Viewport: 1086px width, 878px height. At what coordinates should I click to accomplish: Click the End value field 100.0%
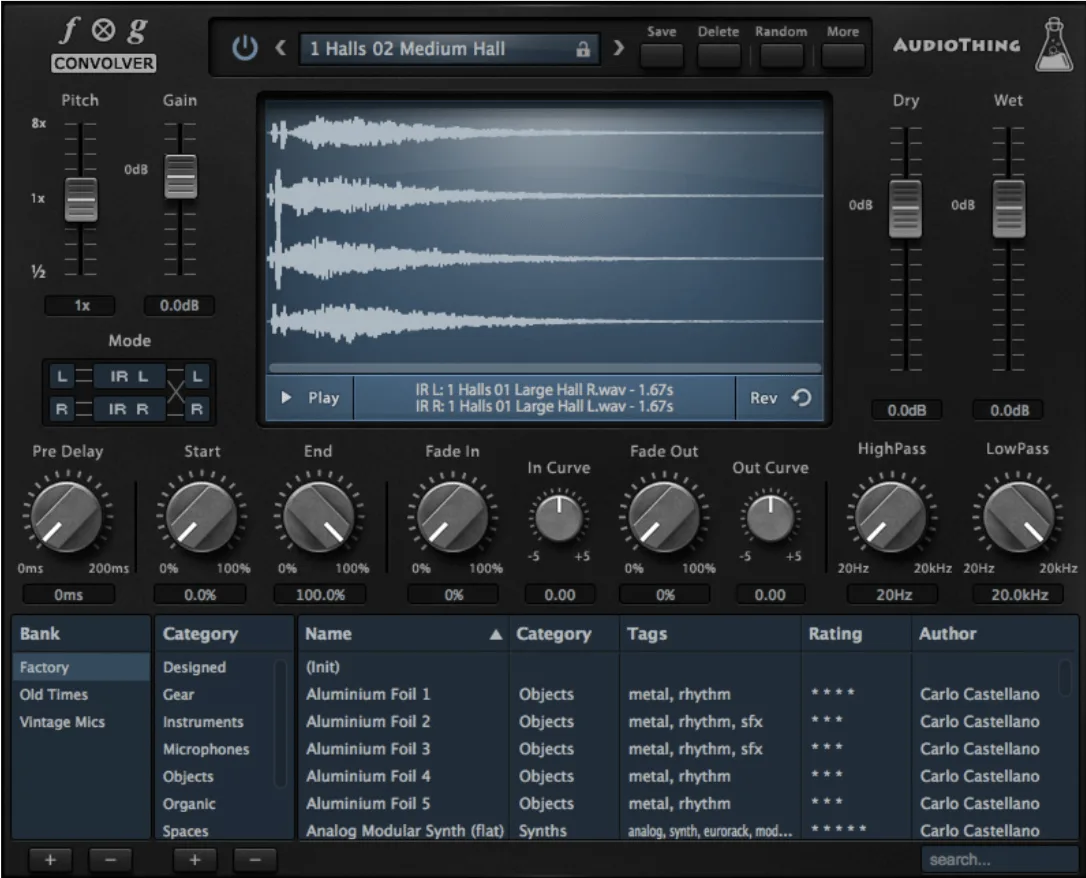[x=319, y=595]
